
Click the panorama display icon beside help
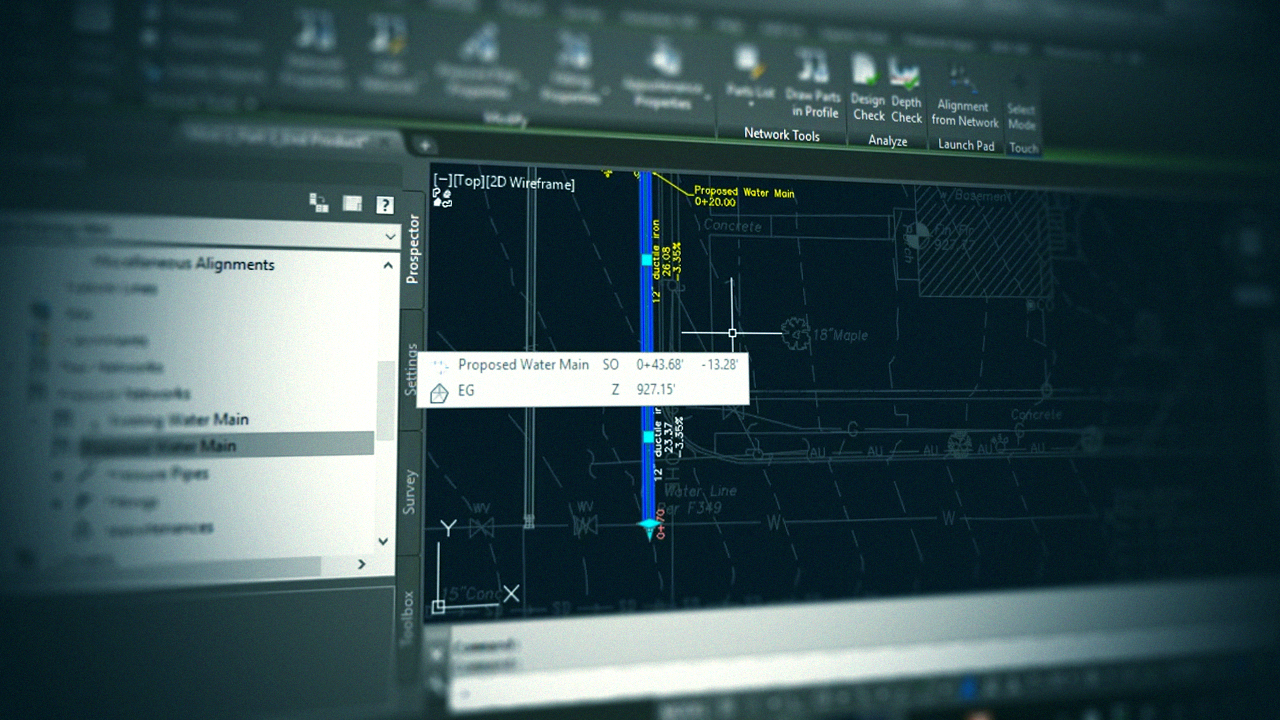pos(352,204)
